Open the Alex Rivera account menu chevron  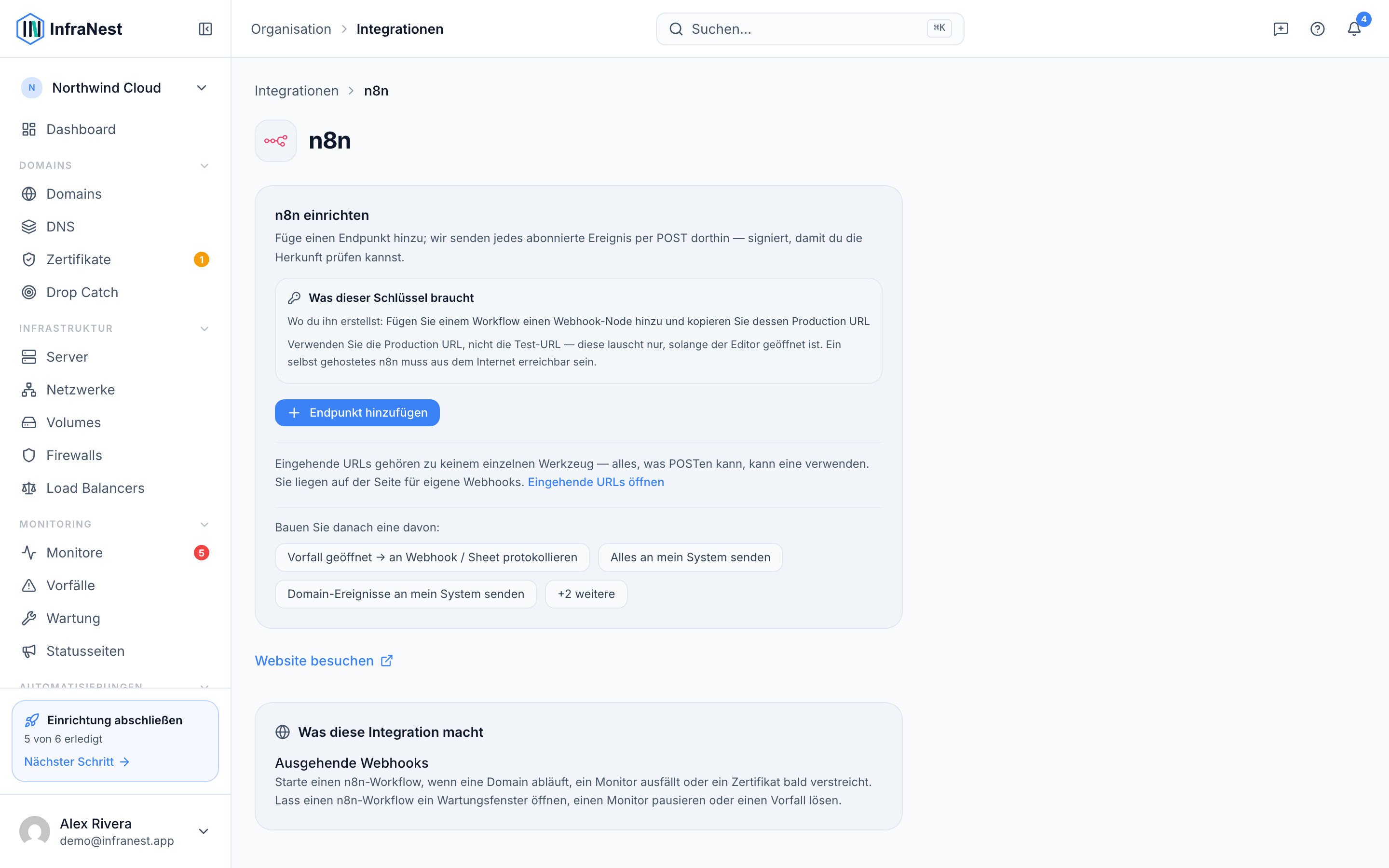(203, 831)
